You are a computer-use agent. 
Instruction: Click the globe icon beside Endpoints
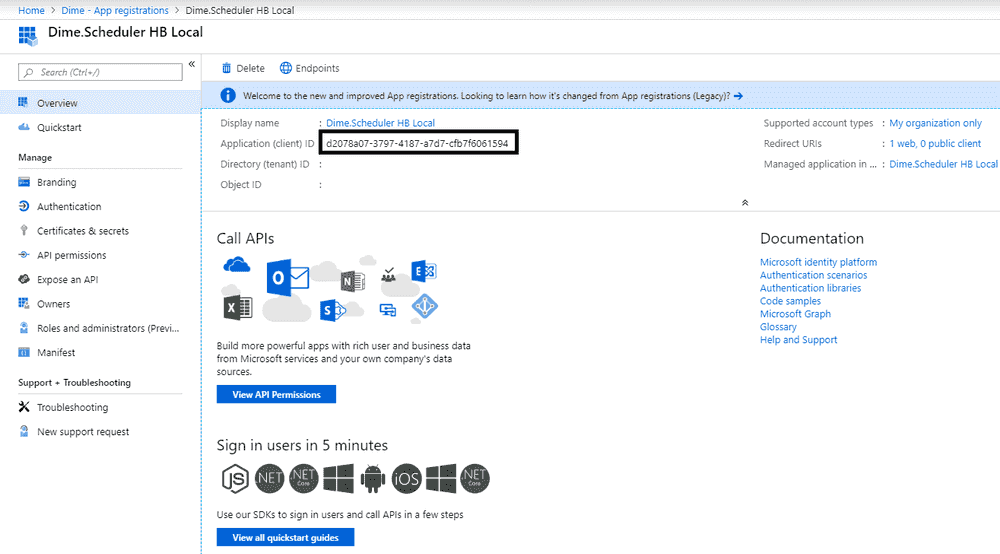pos(286,68)
